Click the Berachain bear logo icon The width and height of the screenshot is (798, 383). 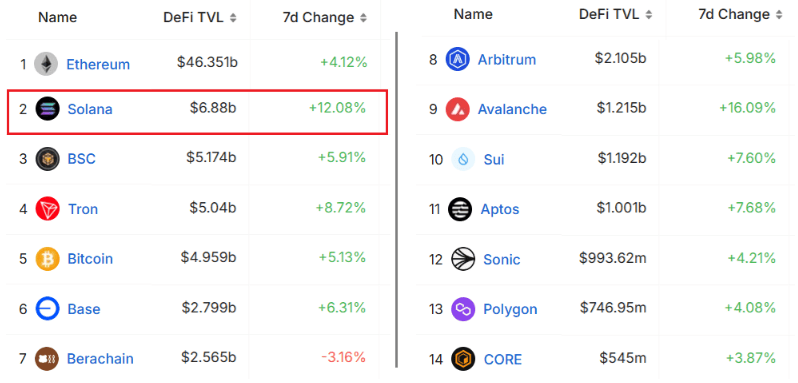pyautogui.click(x=47, y=359)
